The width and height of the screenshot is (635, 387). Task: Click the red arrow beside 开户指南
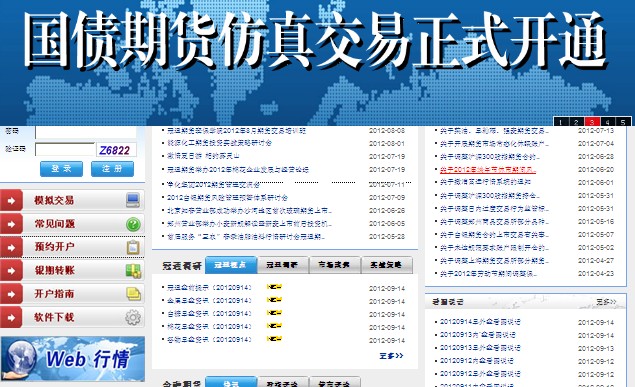(11, 294)
